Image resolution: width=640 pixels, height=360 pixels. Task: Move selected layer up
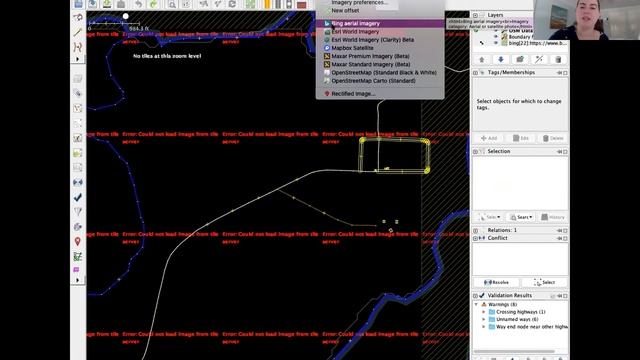pos(482,60)
